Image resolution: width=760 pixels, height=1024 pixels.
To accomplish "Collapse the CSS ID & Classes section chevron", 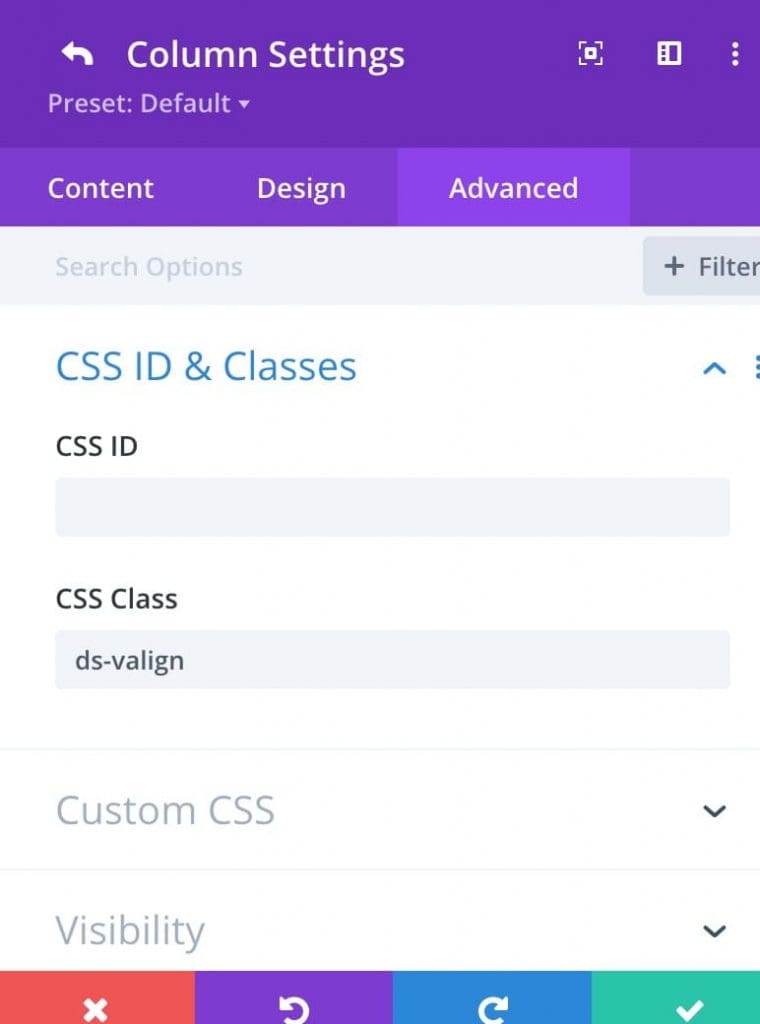I will (x=714, y=368).
